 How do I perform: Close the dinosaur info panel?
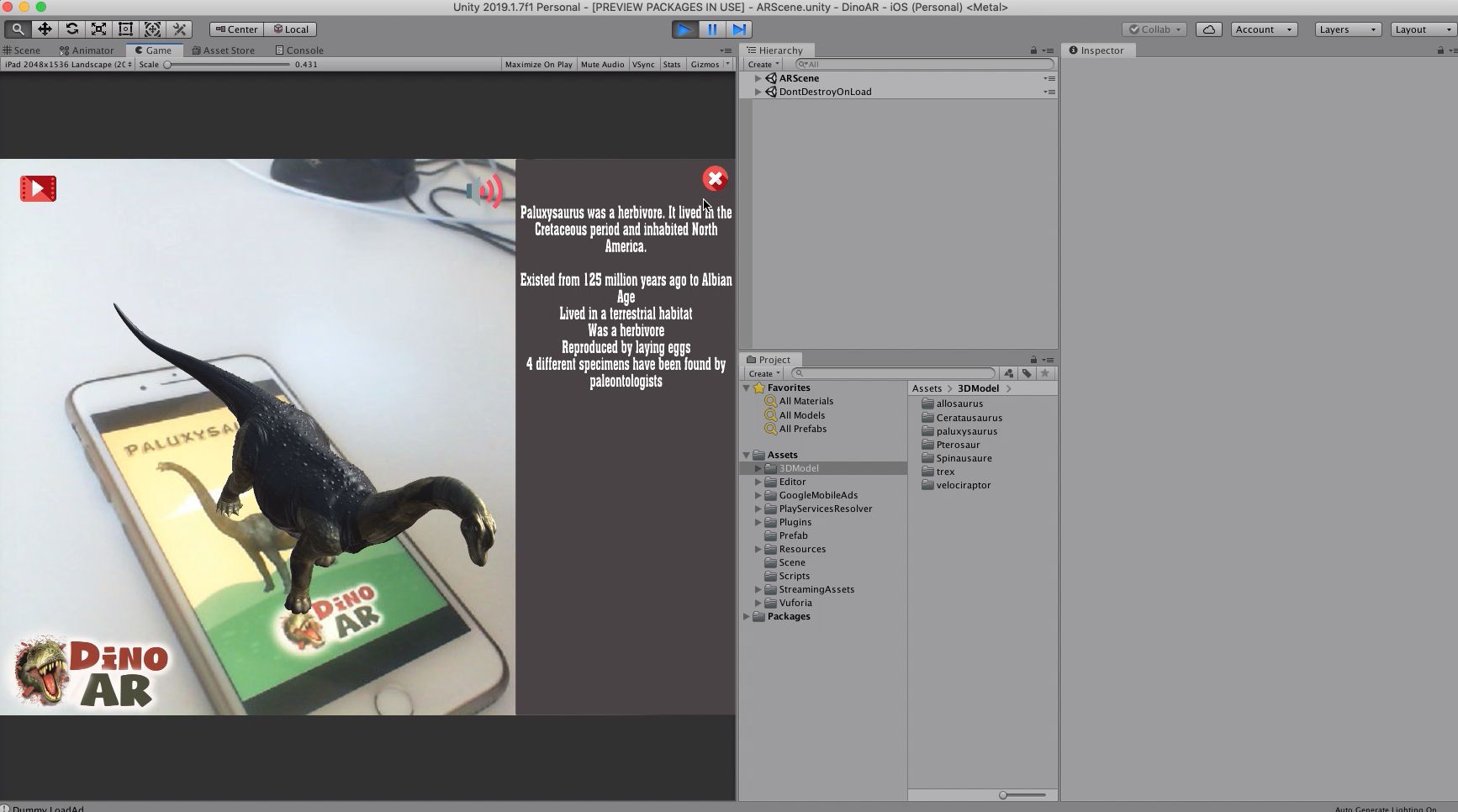click(x=715, y=178)
